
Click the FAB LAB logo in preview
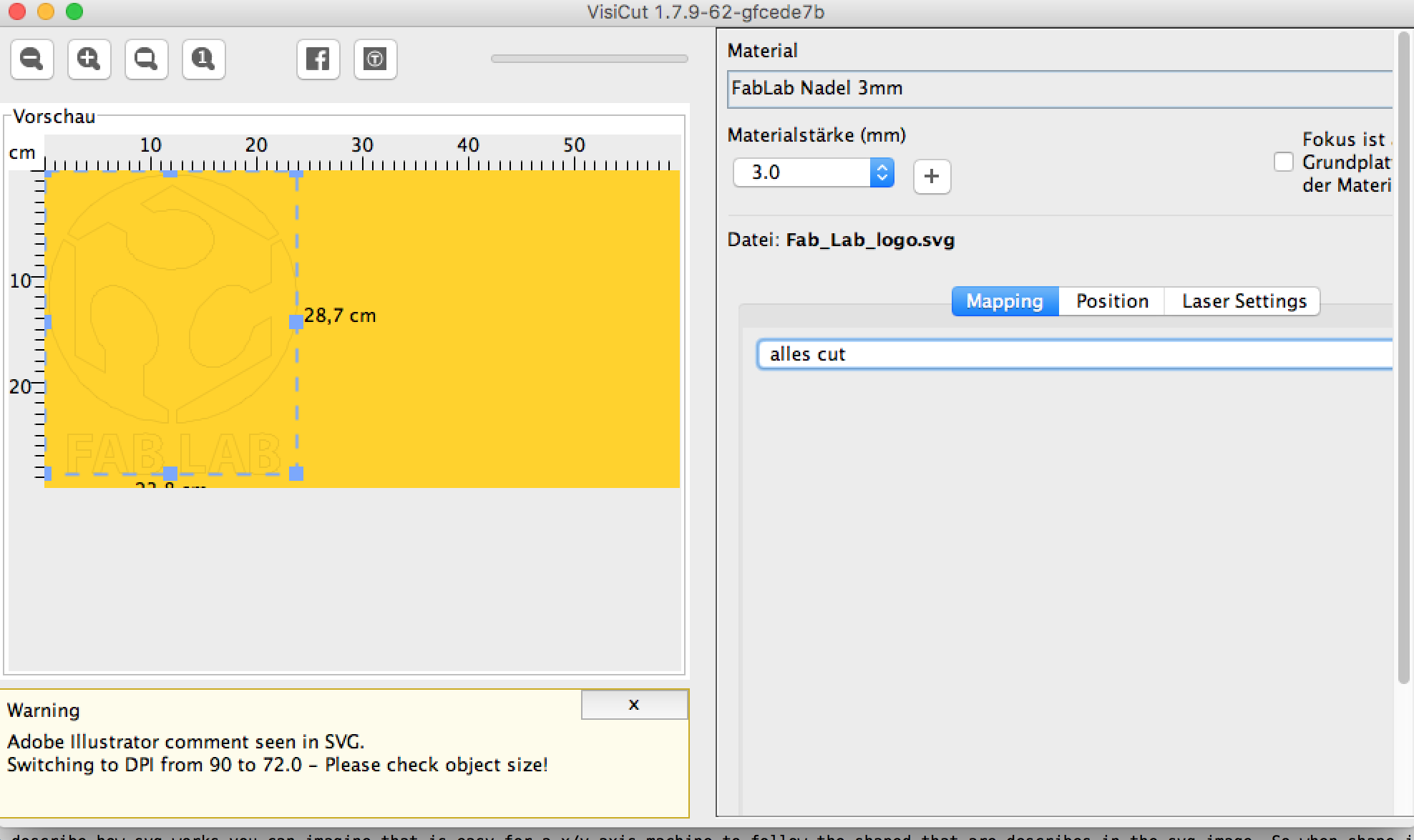[172, 322]
